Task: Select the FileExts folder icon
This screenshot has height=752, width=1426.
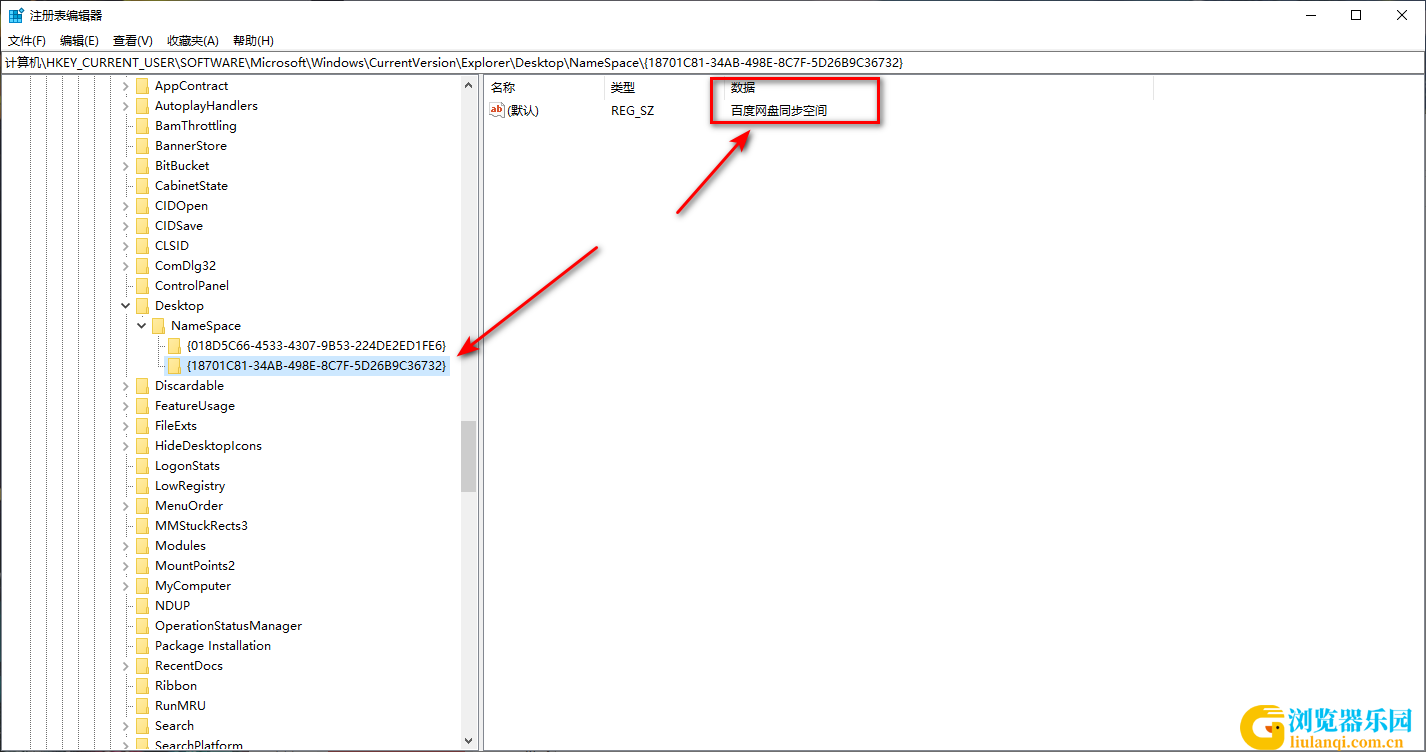Action: click(x=142, y=426)
